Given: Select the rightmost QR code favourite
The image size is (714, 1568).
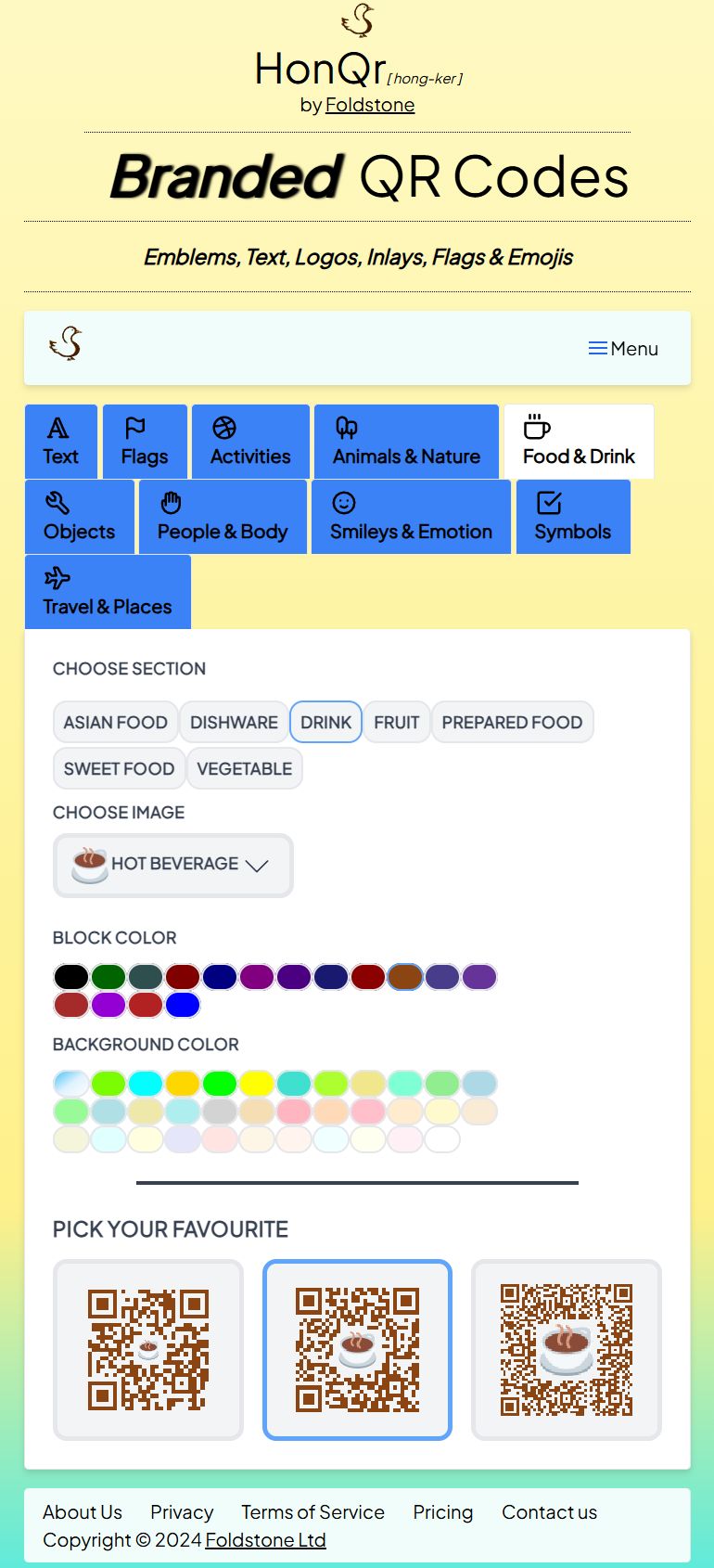Looking at the screenshot, I should pos(566,1350).
